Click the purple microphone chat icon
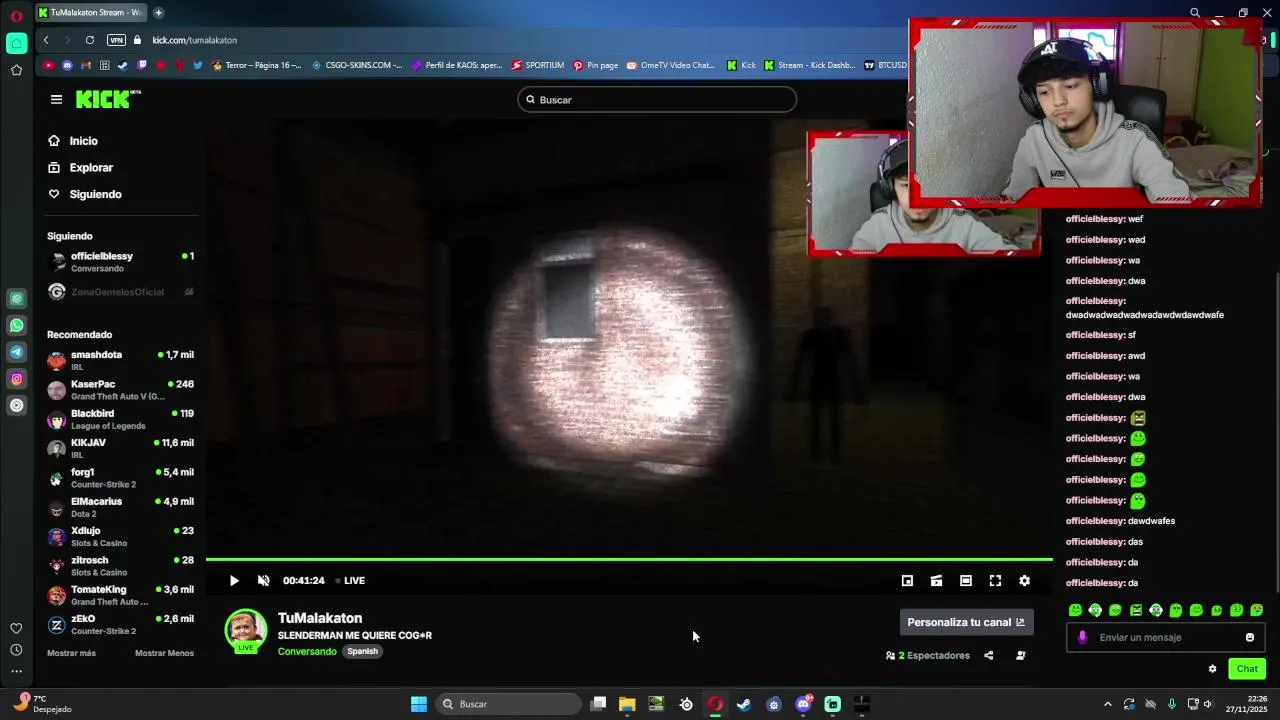 pyautogui.click(x=1082, y=637)
